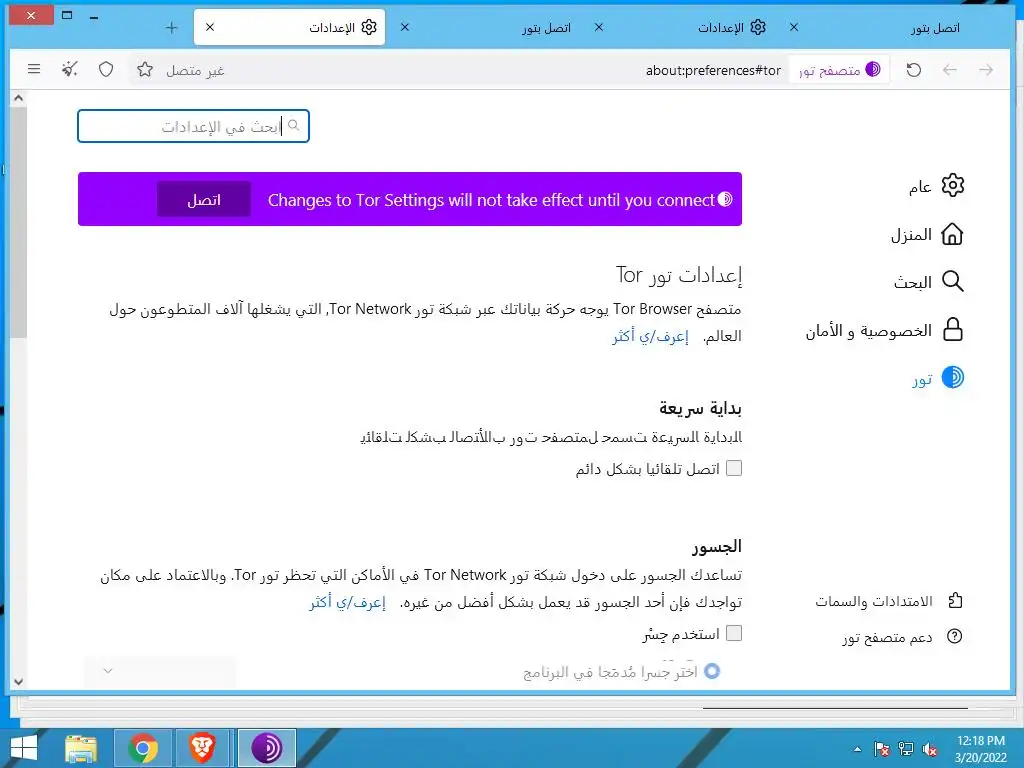Click the Tor Browser taskbar icon

266,748
